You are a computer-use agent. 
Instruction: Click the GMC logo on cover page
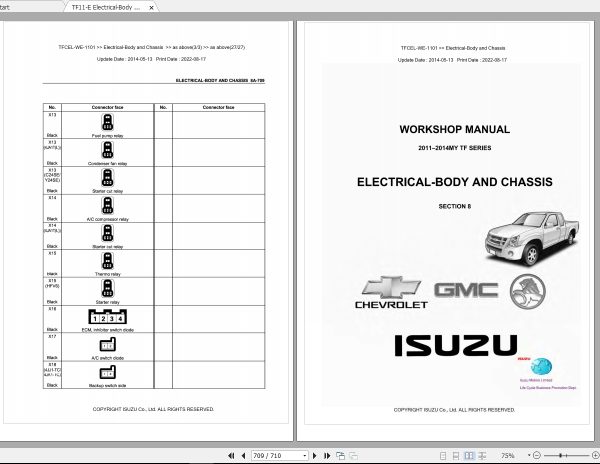point(466,290)
